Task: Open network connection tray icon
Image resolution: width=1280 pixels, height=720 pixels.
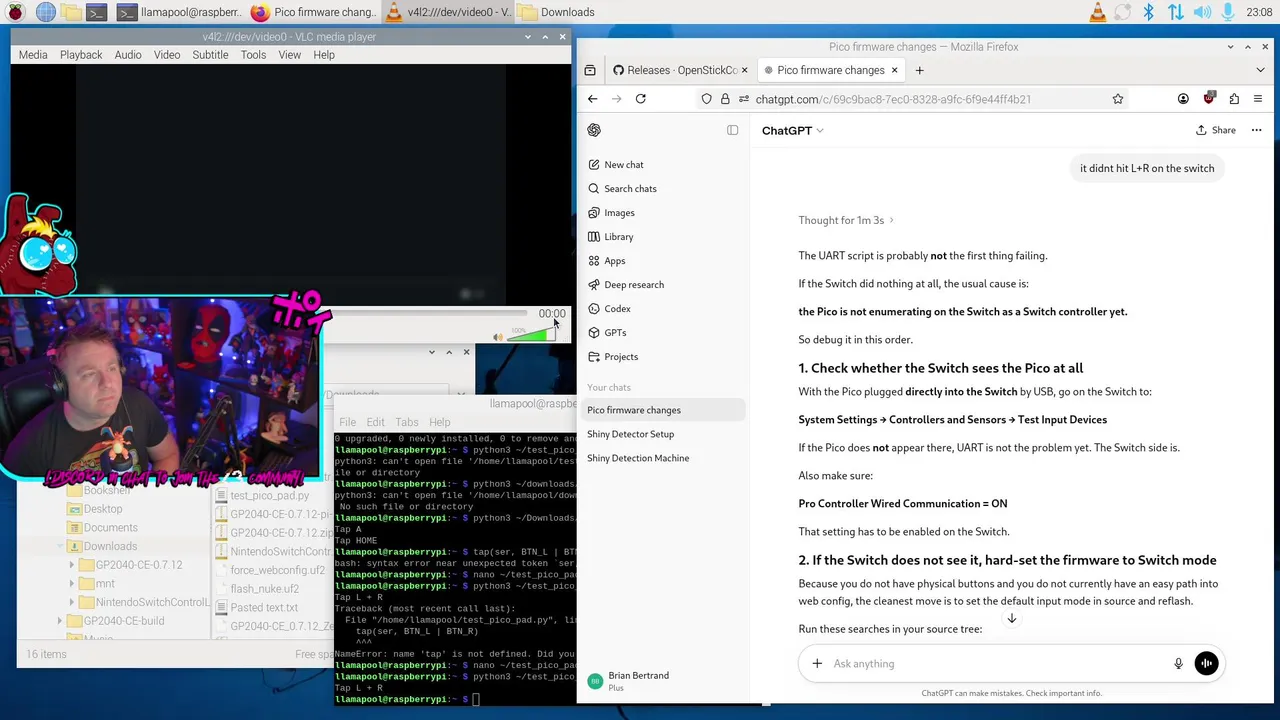Action: (x=1175, y=12)
